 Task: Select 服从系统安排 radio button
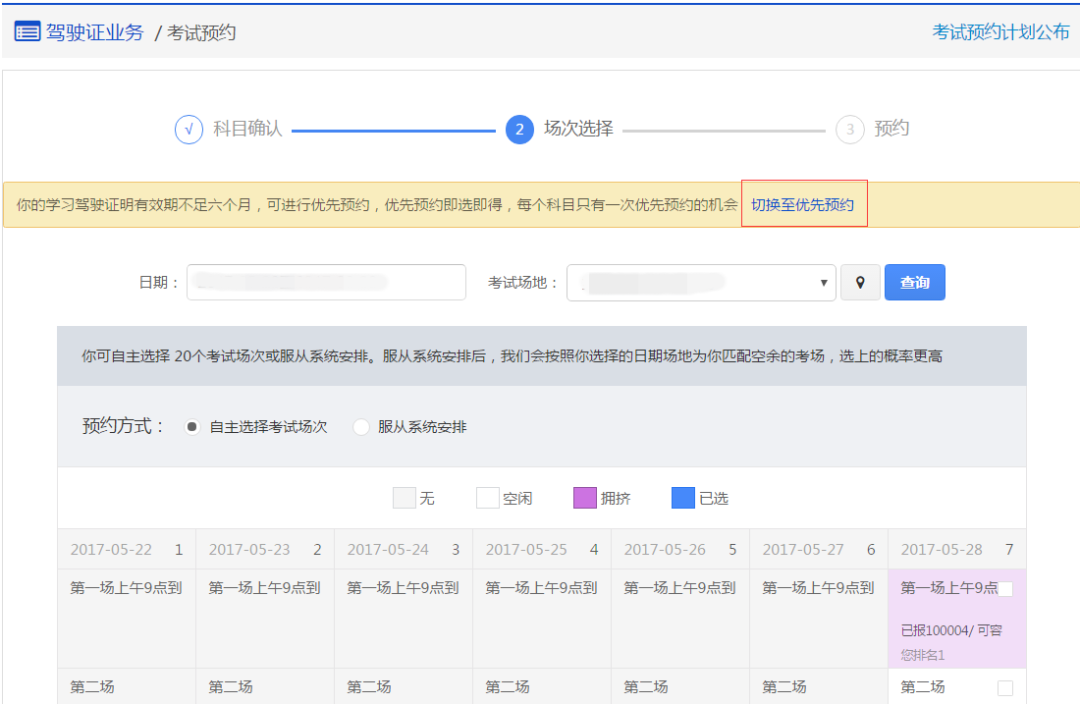(x=361, y=427)
